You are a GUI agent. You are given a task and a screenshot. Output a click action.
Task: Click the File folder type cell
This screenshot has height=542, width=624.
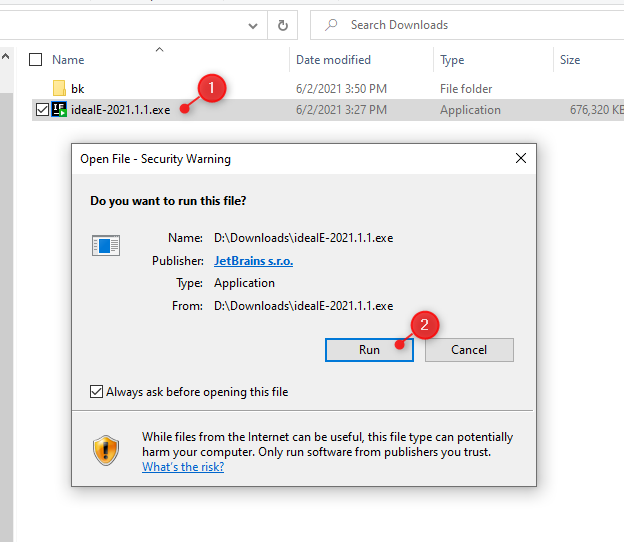(x=466, y=89)
